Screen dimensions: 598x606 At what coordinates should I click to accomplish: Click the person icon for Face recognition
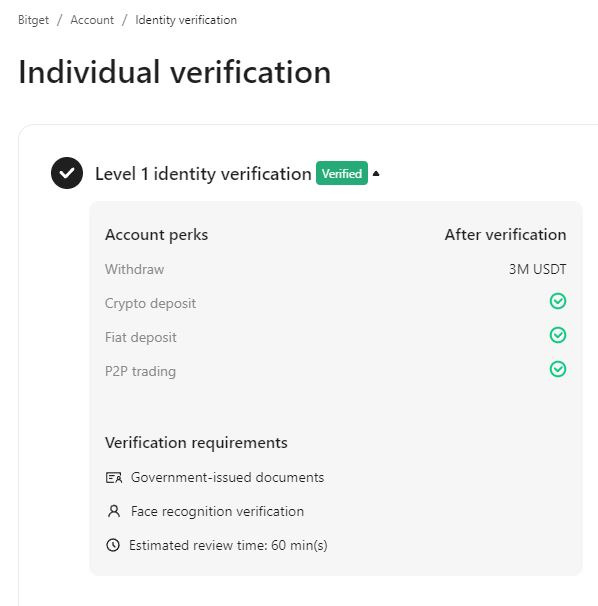[114, 511]
